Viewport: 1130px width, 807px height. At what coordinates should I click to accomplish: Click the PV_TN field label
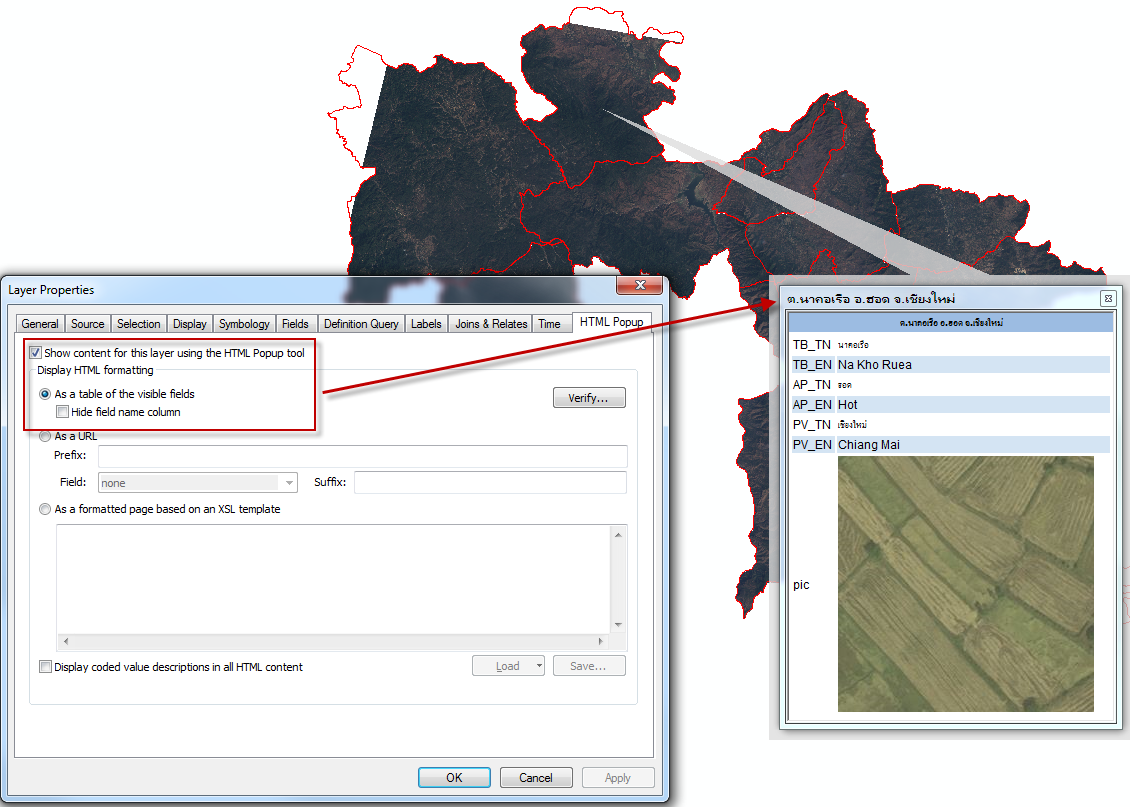click(812, 424)
